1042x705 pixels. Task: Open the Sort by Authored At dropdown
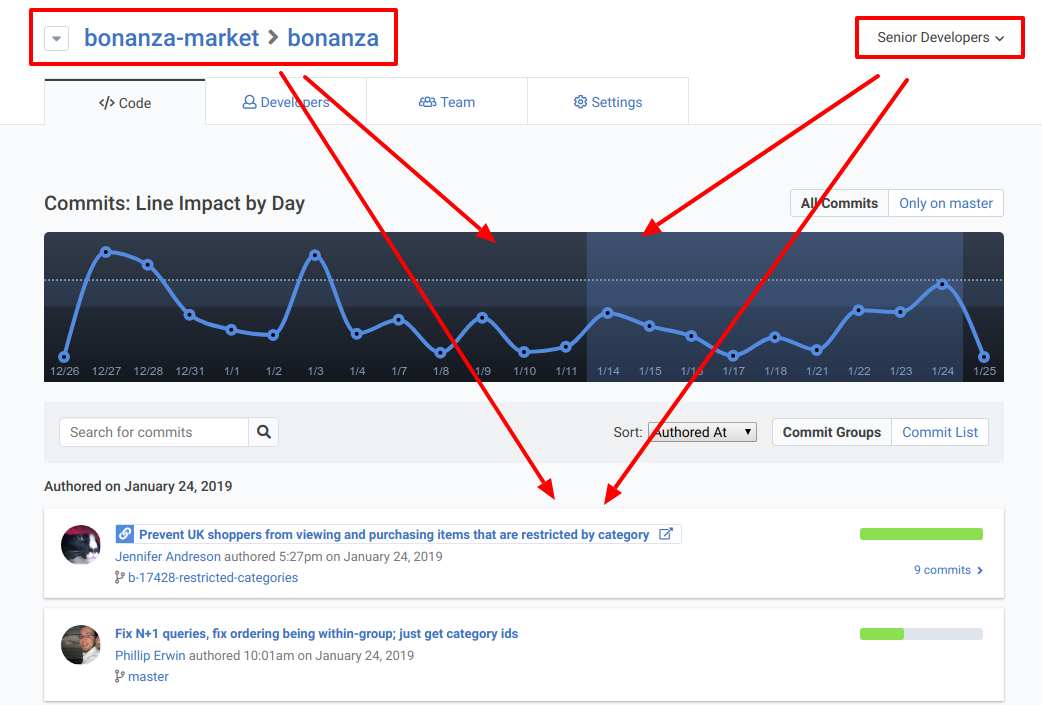pos(702,432)
